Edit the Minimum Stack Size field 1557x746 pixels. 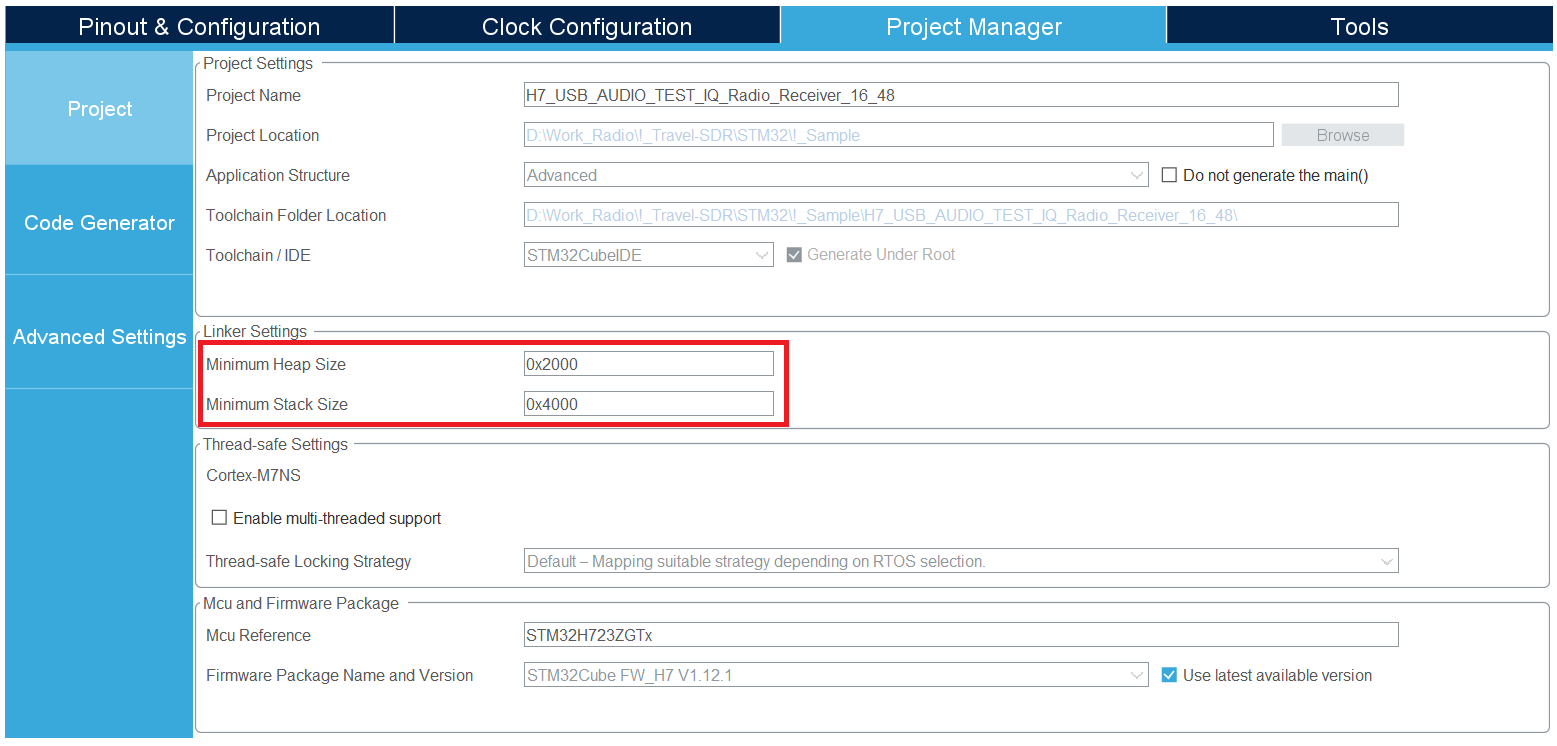(x=648, y=404)
